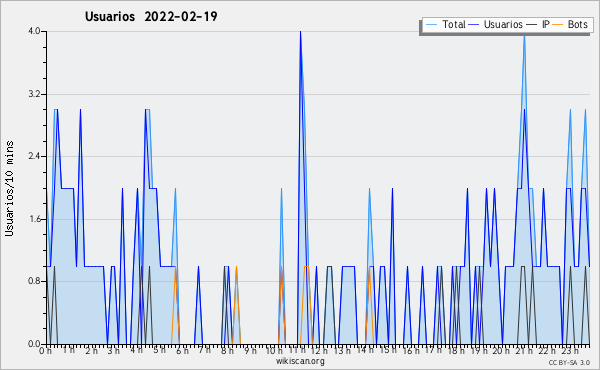Click the y-axis value 0.8
This screenshot has width=600, height=370.
point(34,281)
